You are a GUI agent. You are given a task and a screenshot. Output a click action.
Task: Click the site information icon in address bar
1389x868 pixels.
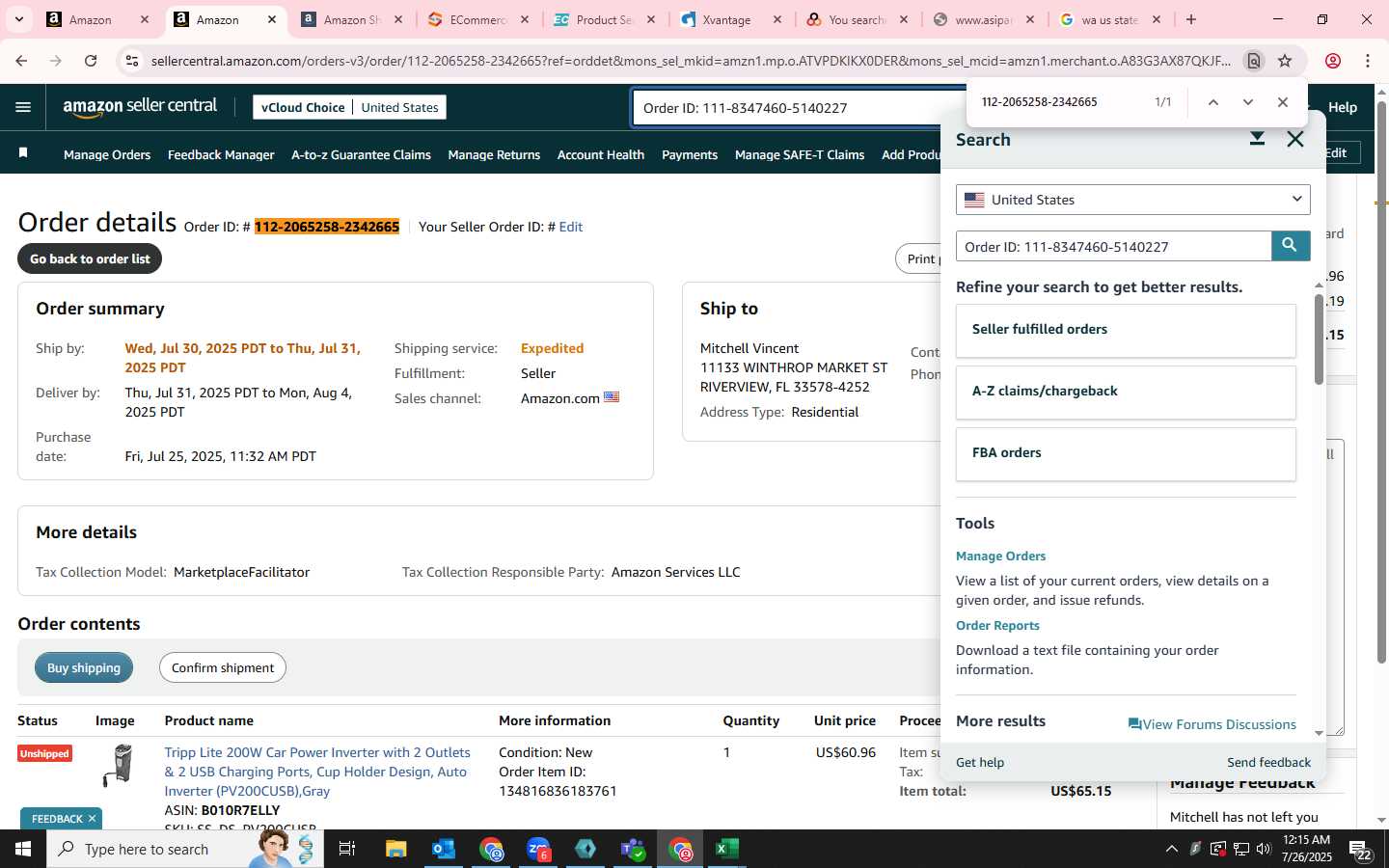(132, 61)
